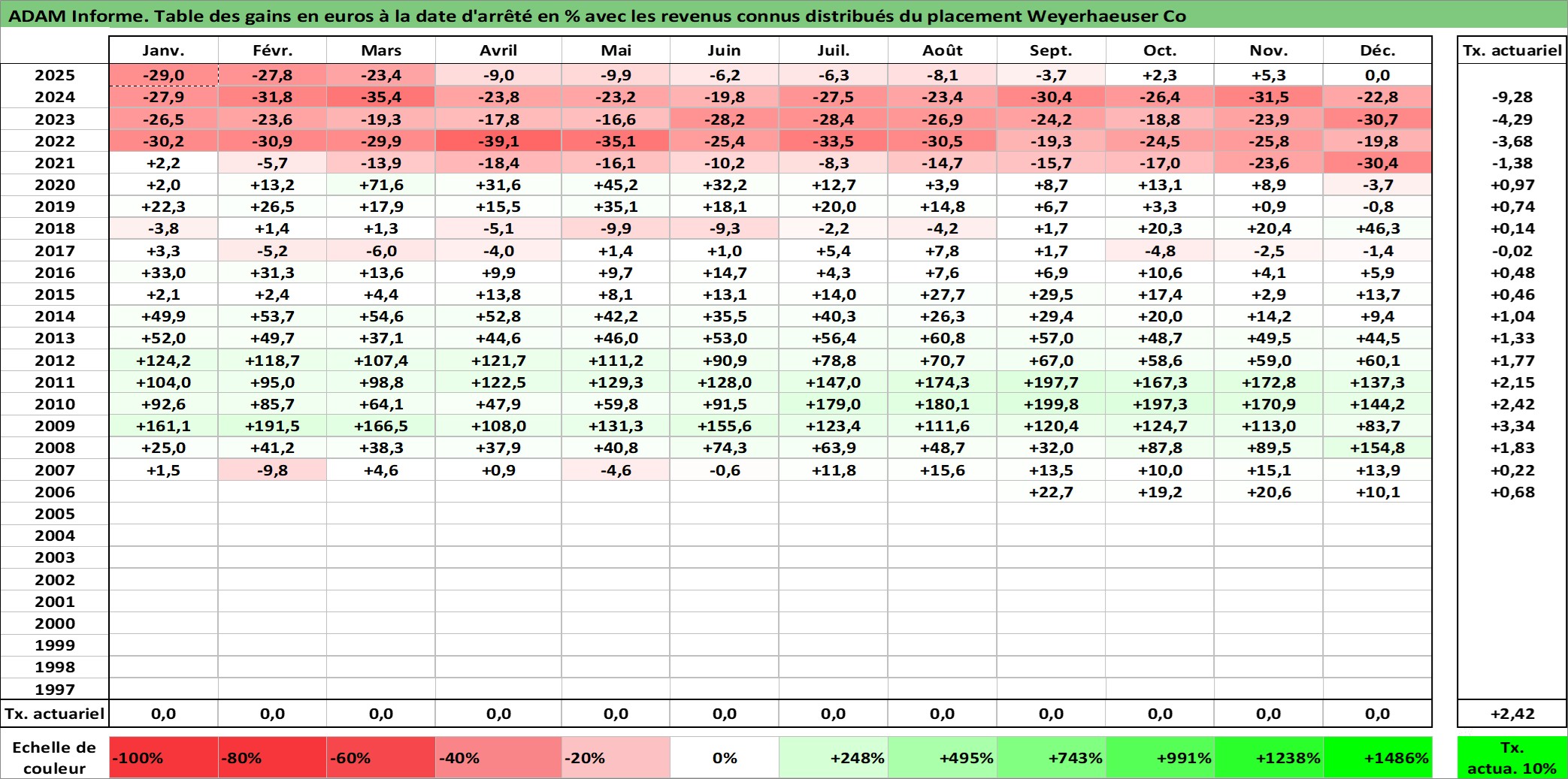Click the +743% color scale cell
This screenshot has width=1568, height=779.
tap(1051, 757)
